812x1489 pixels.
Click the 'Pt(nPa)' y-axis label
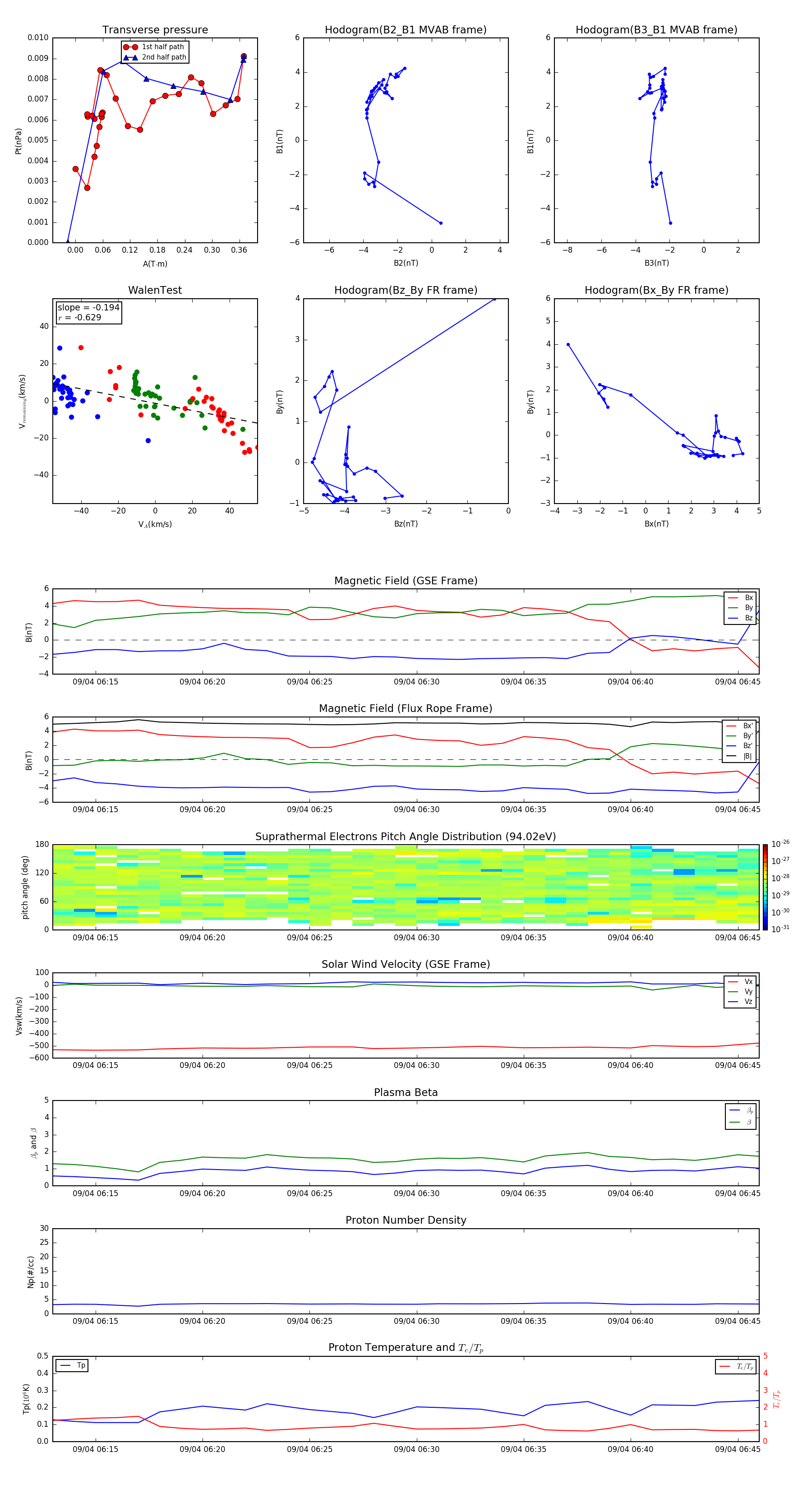(x=18, y=140)
